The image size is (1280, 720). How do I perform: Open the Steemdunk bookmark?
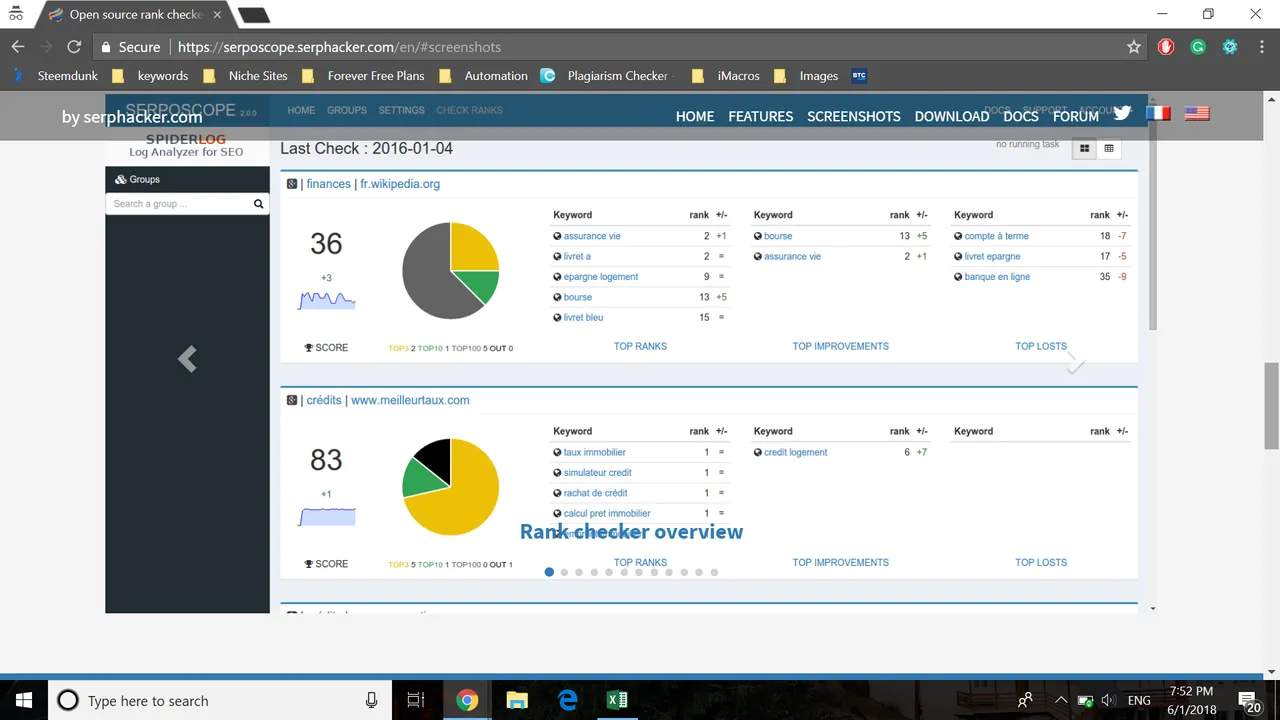click(x=57, y=76)
